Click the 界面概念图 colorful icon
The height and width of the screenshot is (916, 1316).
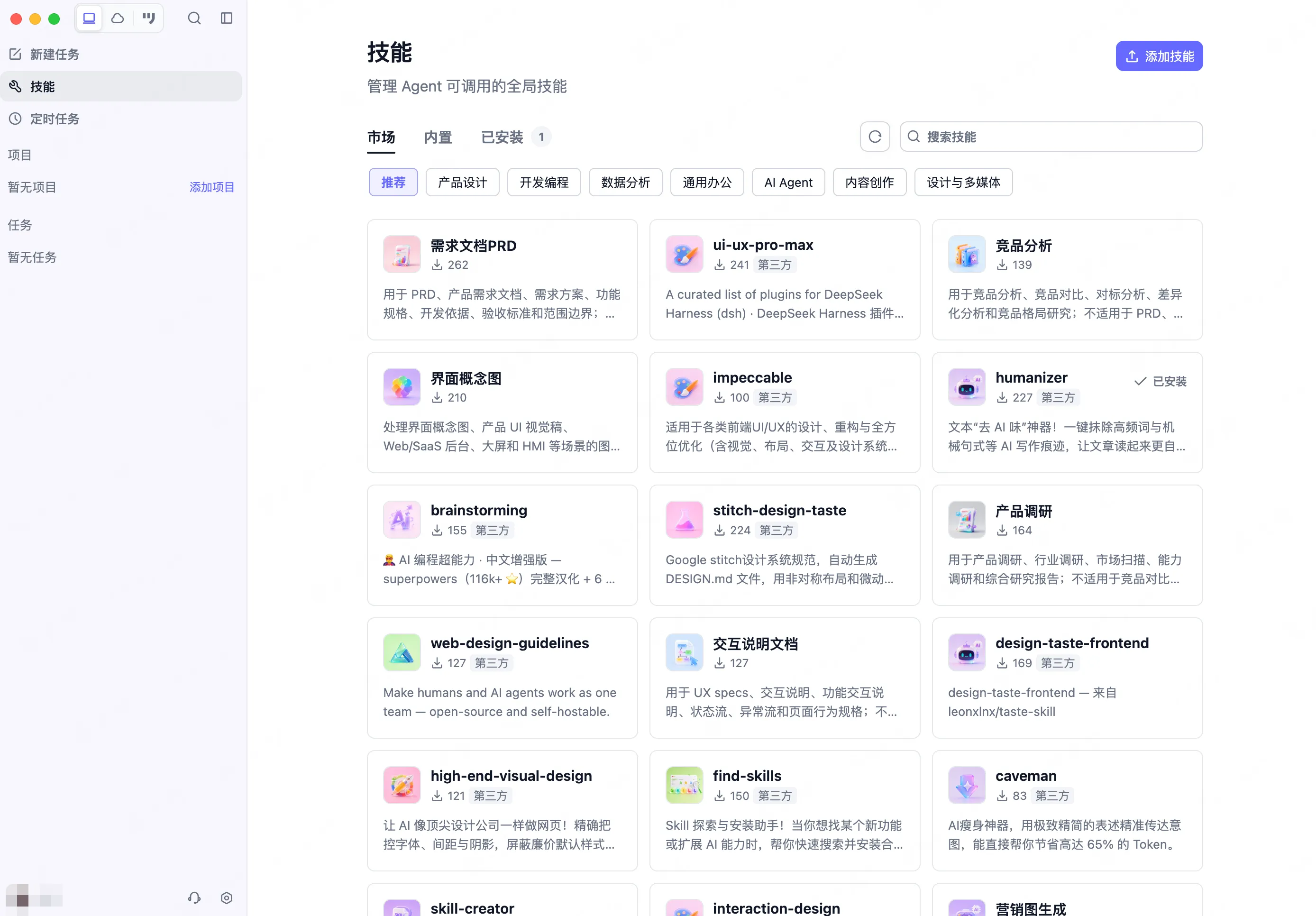402,387
